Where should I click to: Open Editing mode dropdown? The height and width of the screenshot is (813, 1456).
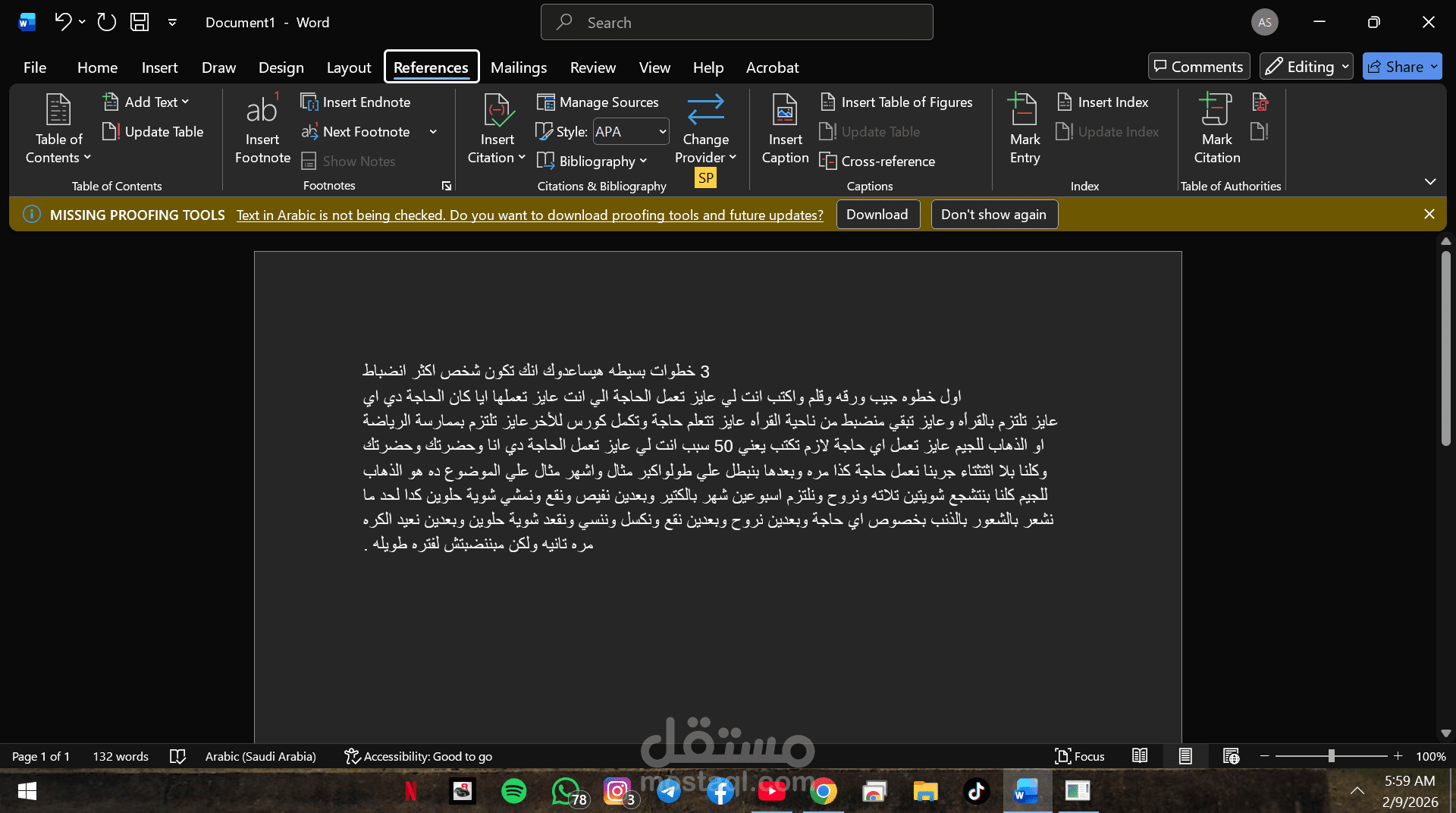click(x=1306, y=66)
